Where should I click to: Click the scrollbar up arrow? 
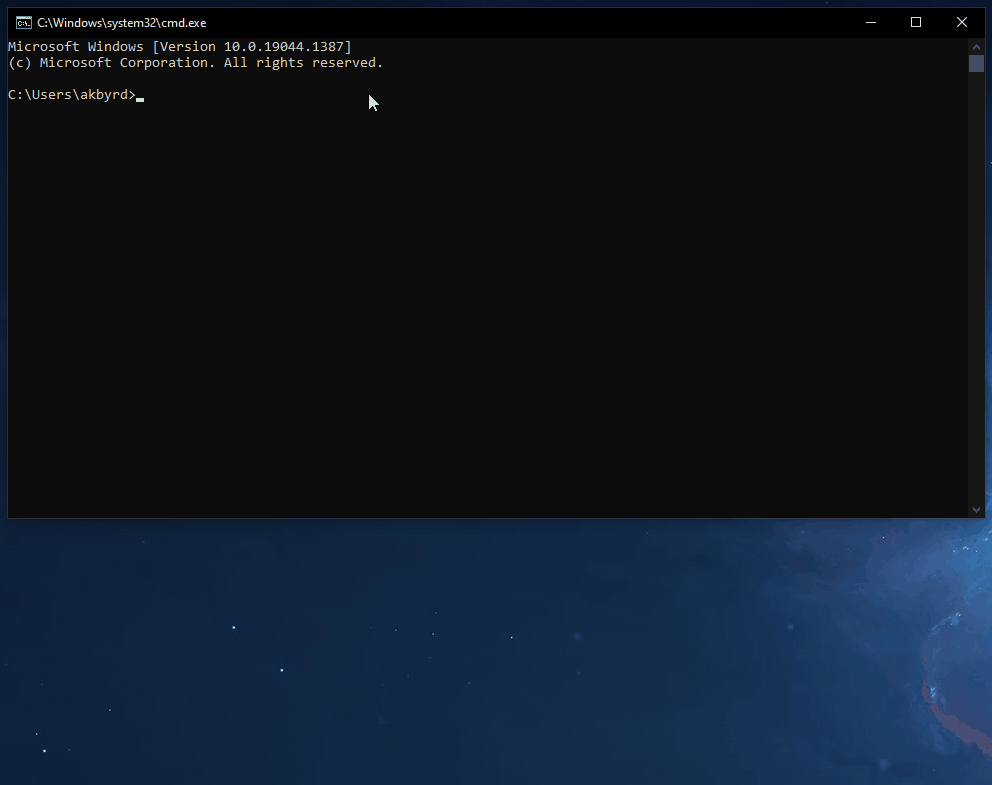(x=976, y=47)
